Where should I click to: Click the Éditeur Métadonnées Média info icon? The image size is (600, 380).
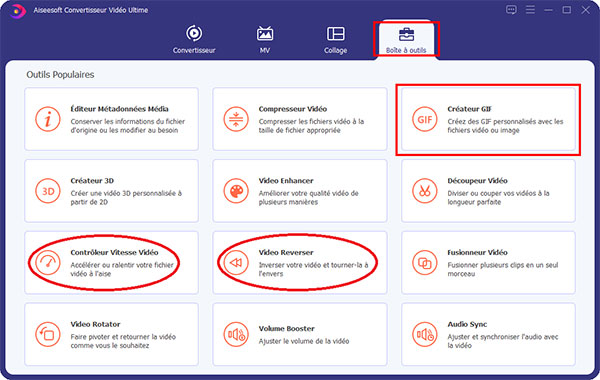point(48,119)
